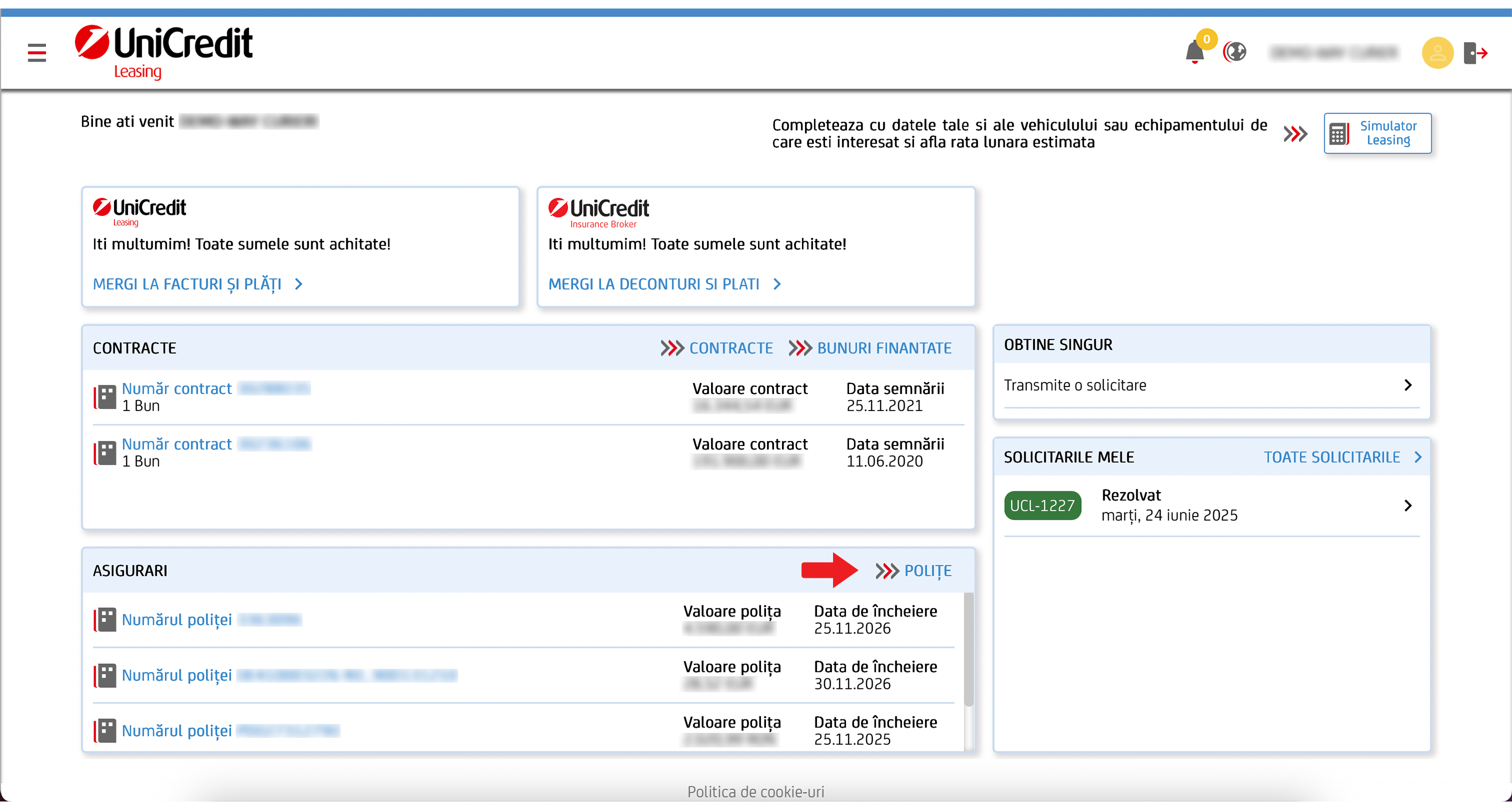Click the triple-arrow icon before BUNURI FINANTATE

[x=800, y=348]
